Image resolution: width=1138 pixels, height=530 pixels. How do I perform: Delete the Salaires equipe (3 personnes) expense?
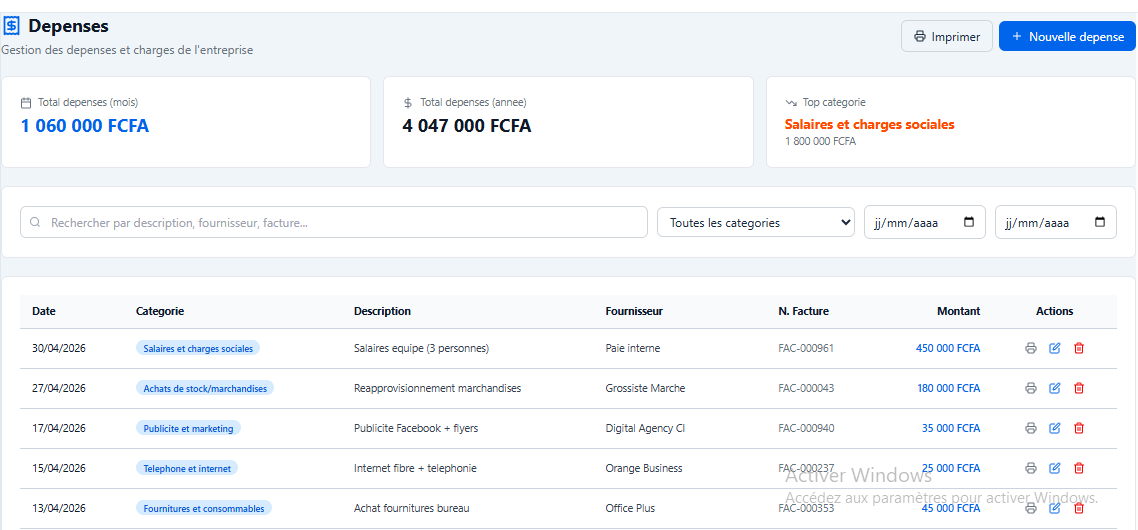click(x=1079, y=348)
